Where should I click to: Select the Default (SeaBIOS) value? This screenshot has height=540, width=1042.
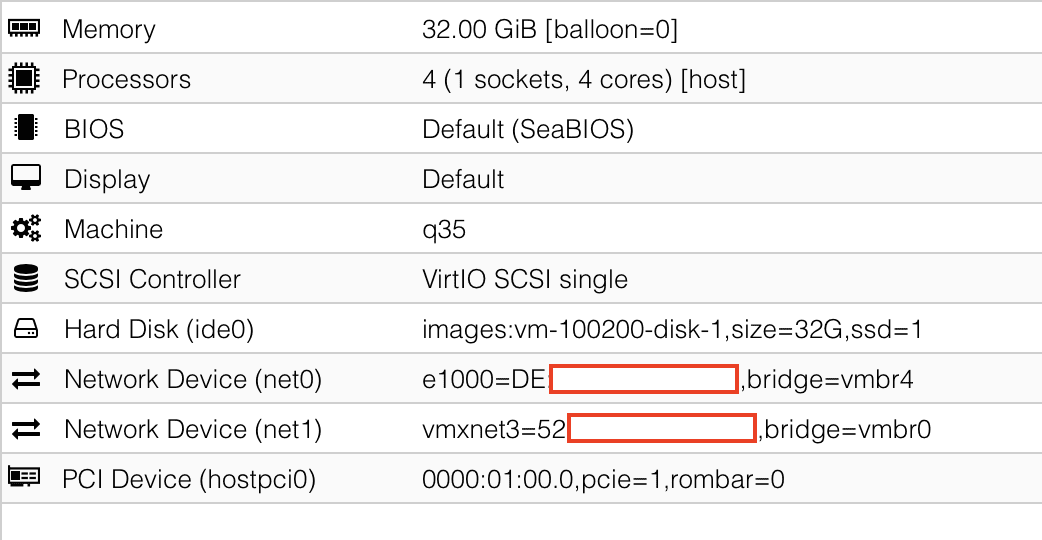[x=528, y=129]
